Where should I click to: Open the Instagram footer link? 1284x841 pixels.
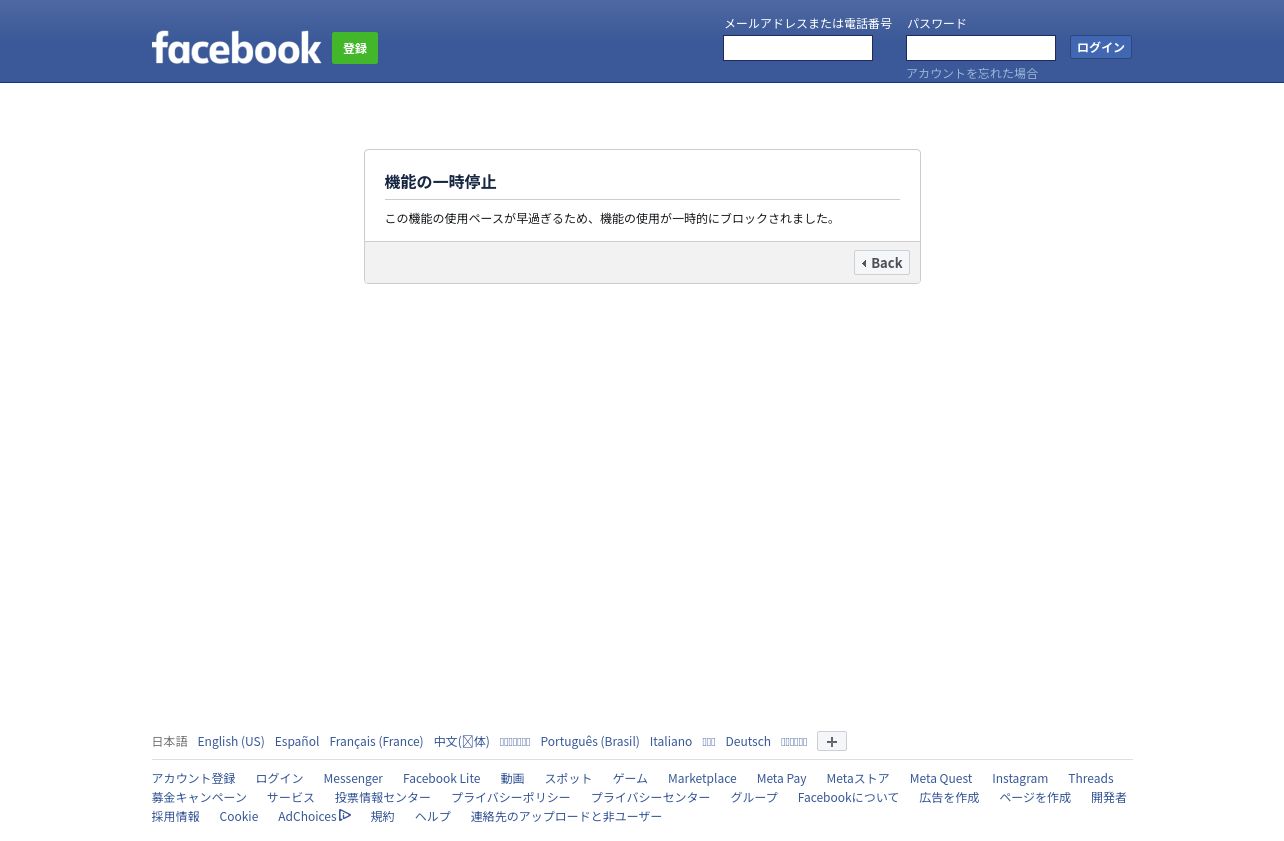pos(1020,779)
